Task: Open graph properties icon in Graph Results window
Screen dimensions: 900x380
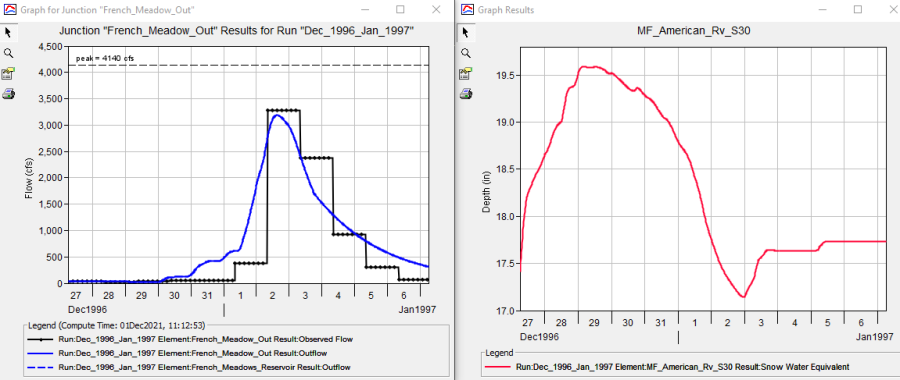Action: click(x=466, y=73)
